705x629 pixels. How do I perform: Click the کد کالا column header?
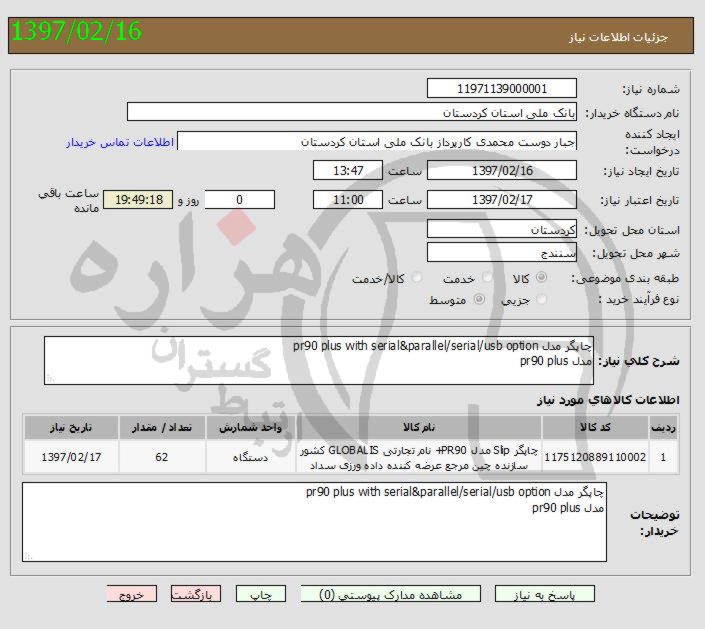[595, 427]
